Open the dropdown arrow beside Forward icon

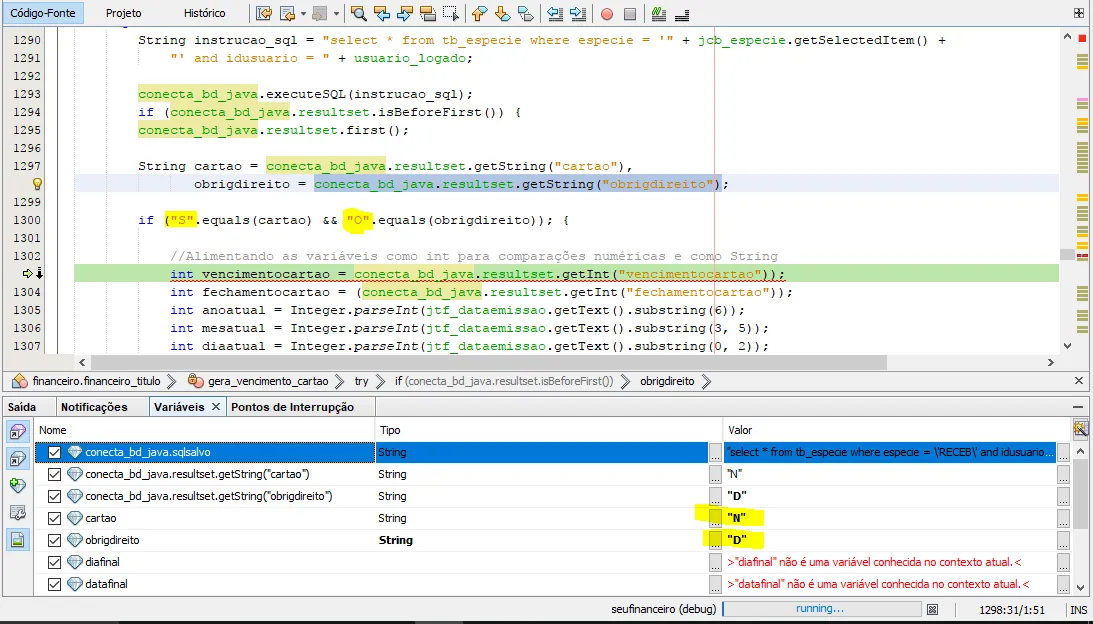pos(336,14)
